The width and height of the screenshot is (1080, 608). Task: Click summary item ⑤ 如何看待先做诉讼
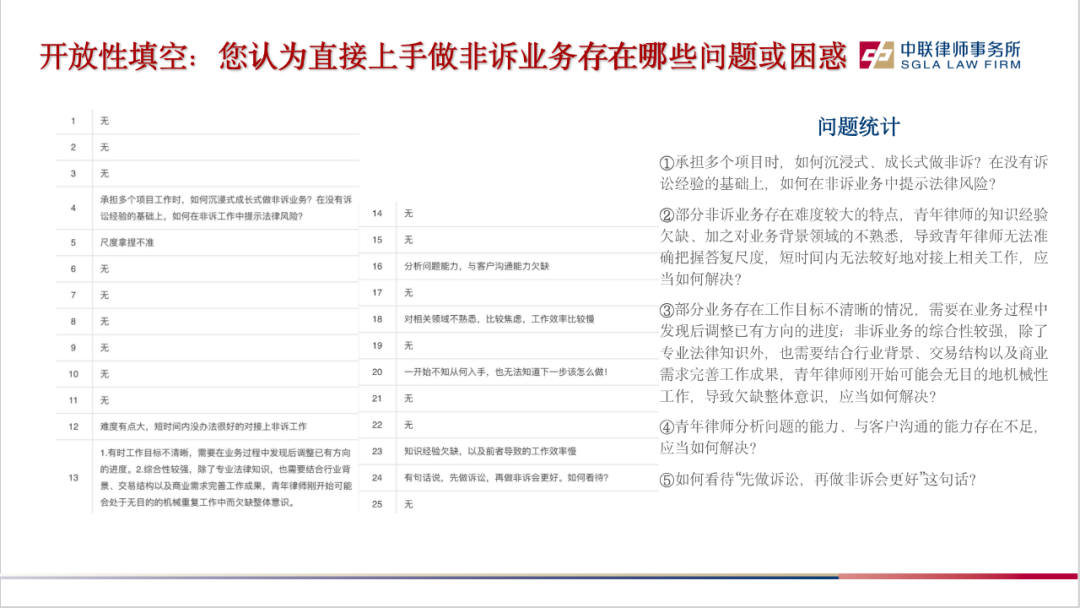(x=818, y=479)
